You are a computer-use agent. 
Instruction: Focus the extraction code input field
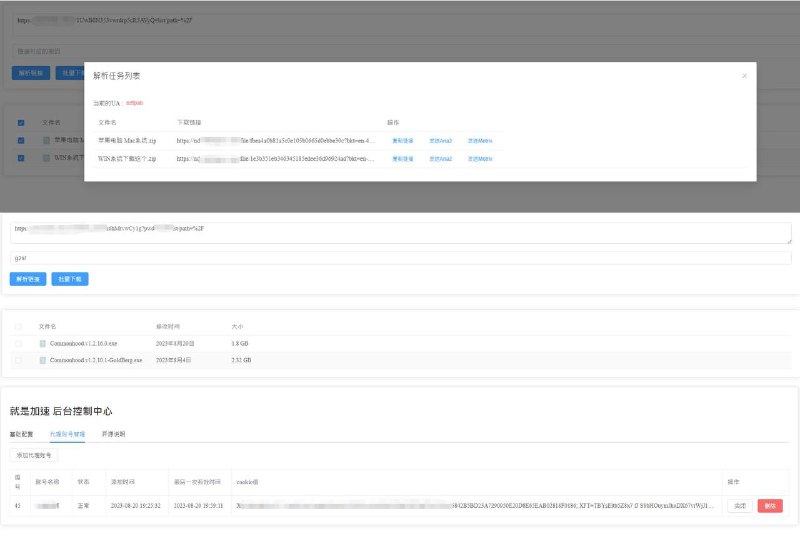pyautogui.click(x=400, y=258)
